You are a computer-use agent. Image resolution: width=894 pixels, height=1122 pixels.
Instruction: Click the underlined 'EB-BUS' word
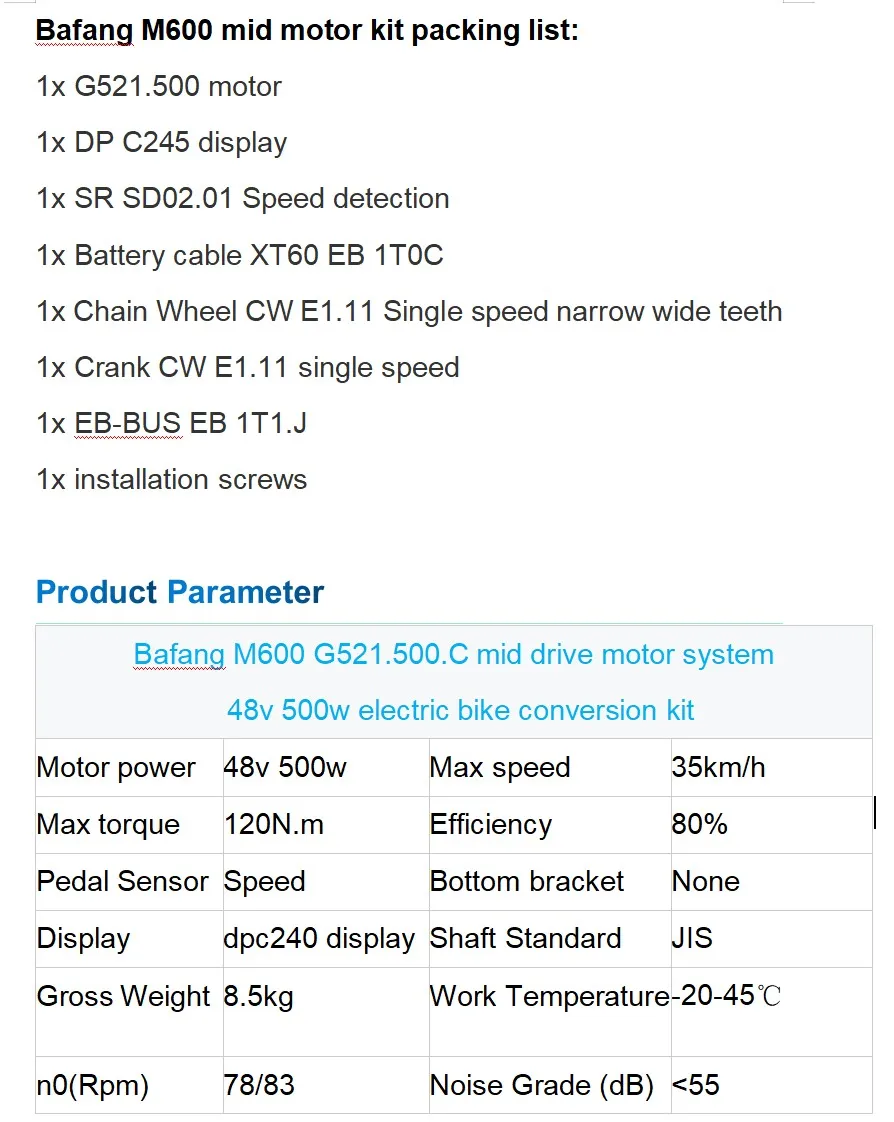[128, 423]
